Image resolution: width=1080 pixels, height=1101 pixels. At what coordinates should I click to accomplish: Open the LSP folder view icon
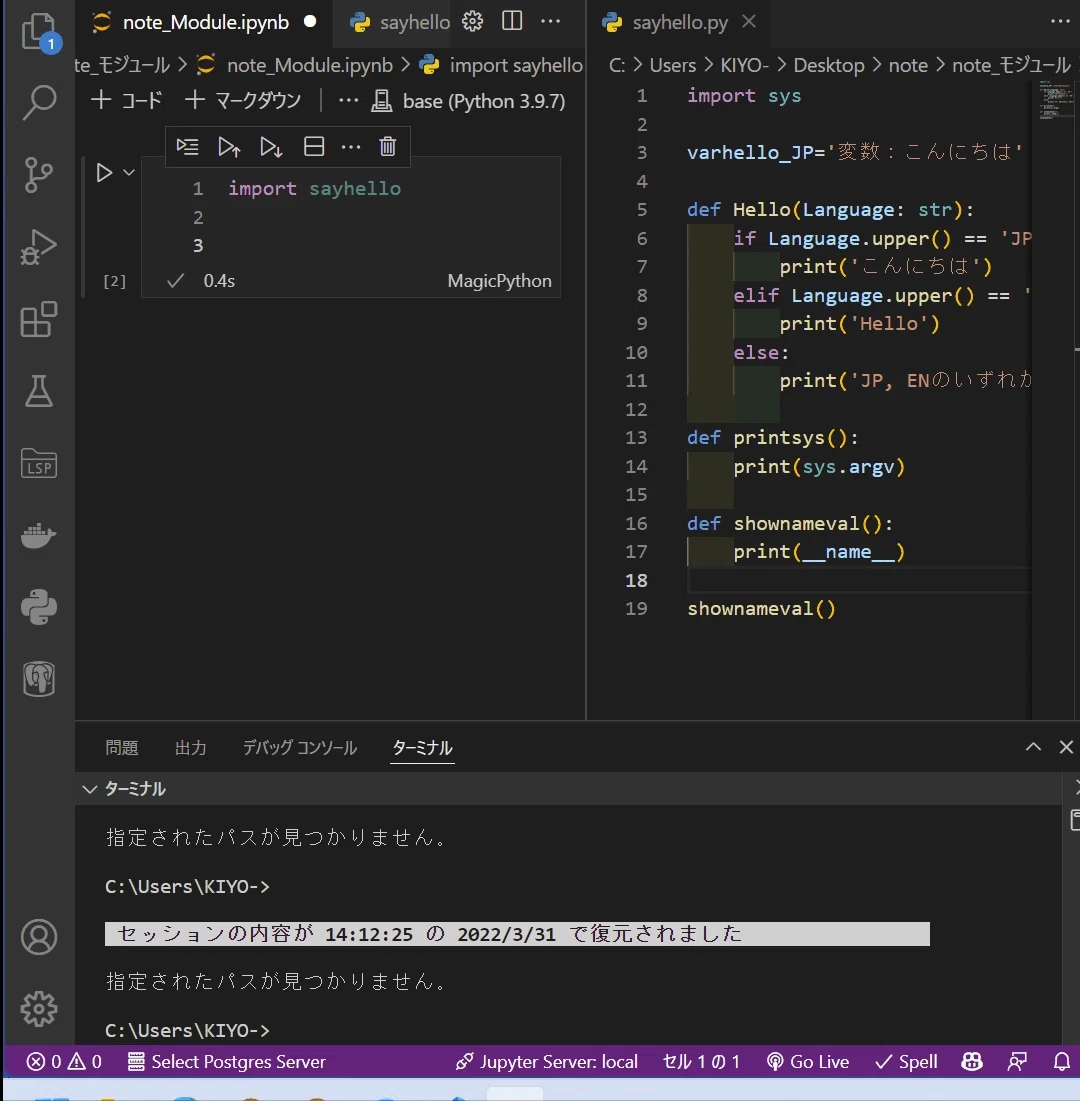(39, 463)
